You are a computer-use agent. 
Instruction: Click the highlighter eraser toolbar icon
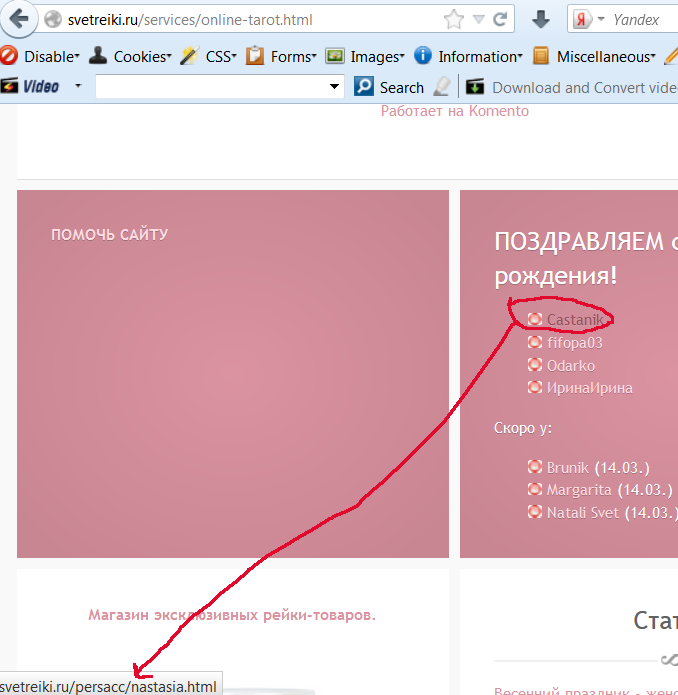pyautogui.click(x=442, y=86)
